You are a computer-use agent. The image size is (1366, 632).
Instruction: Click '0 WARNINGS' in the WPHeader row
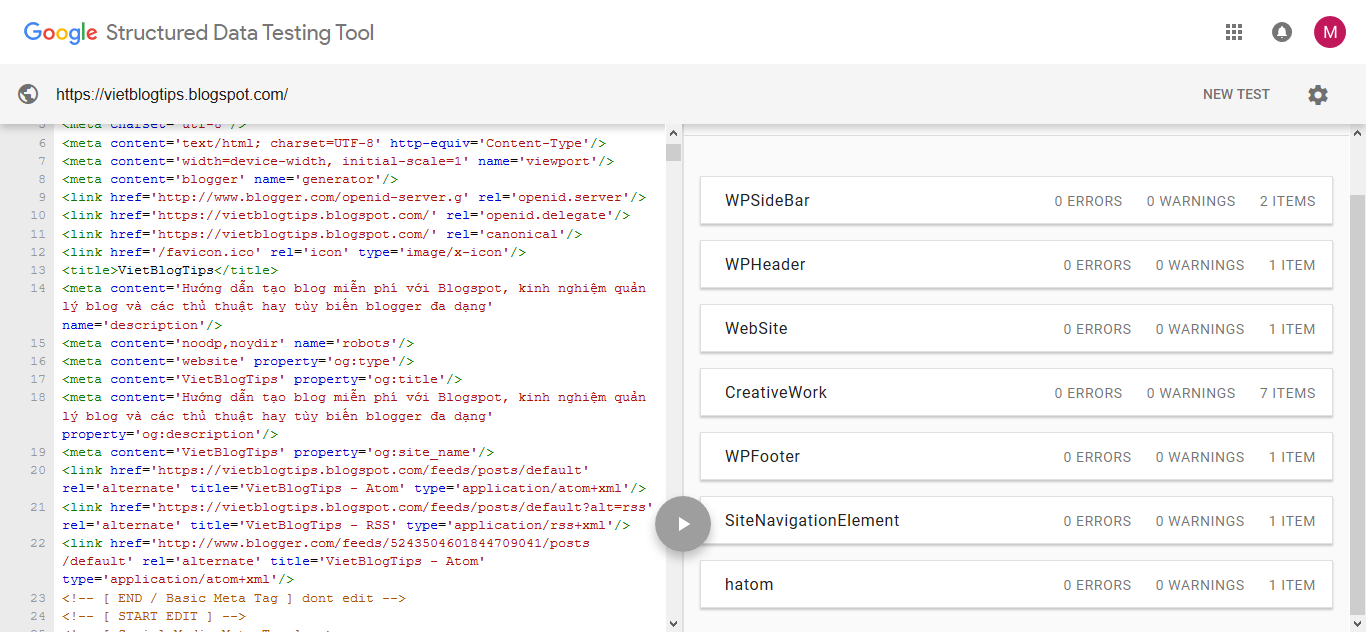pos(1199,265)
